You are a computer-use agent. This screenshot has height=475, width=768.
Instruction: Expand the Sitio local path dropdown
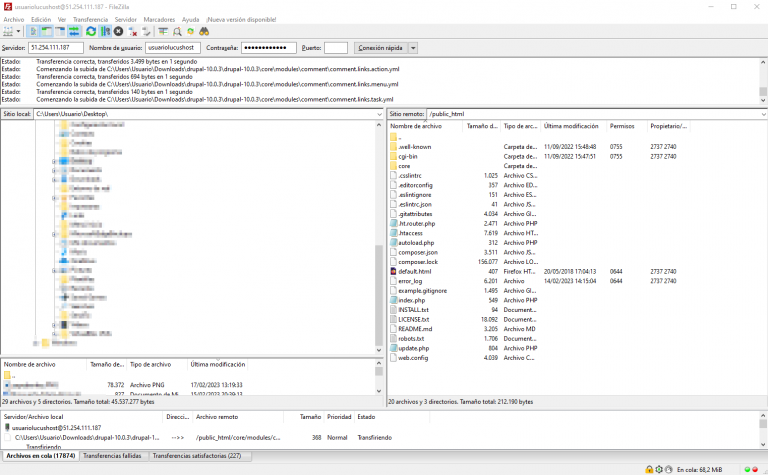tap(379, 114)
